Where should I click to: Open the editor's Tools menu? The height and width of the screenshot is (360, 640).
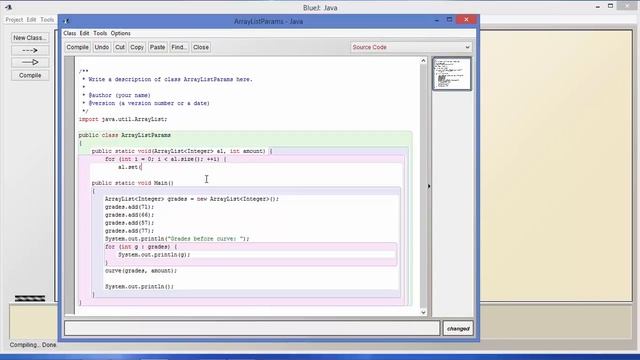100,33
